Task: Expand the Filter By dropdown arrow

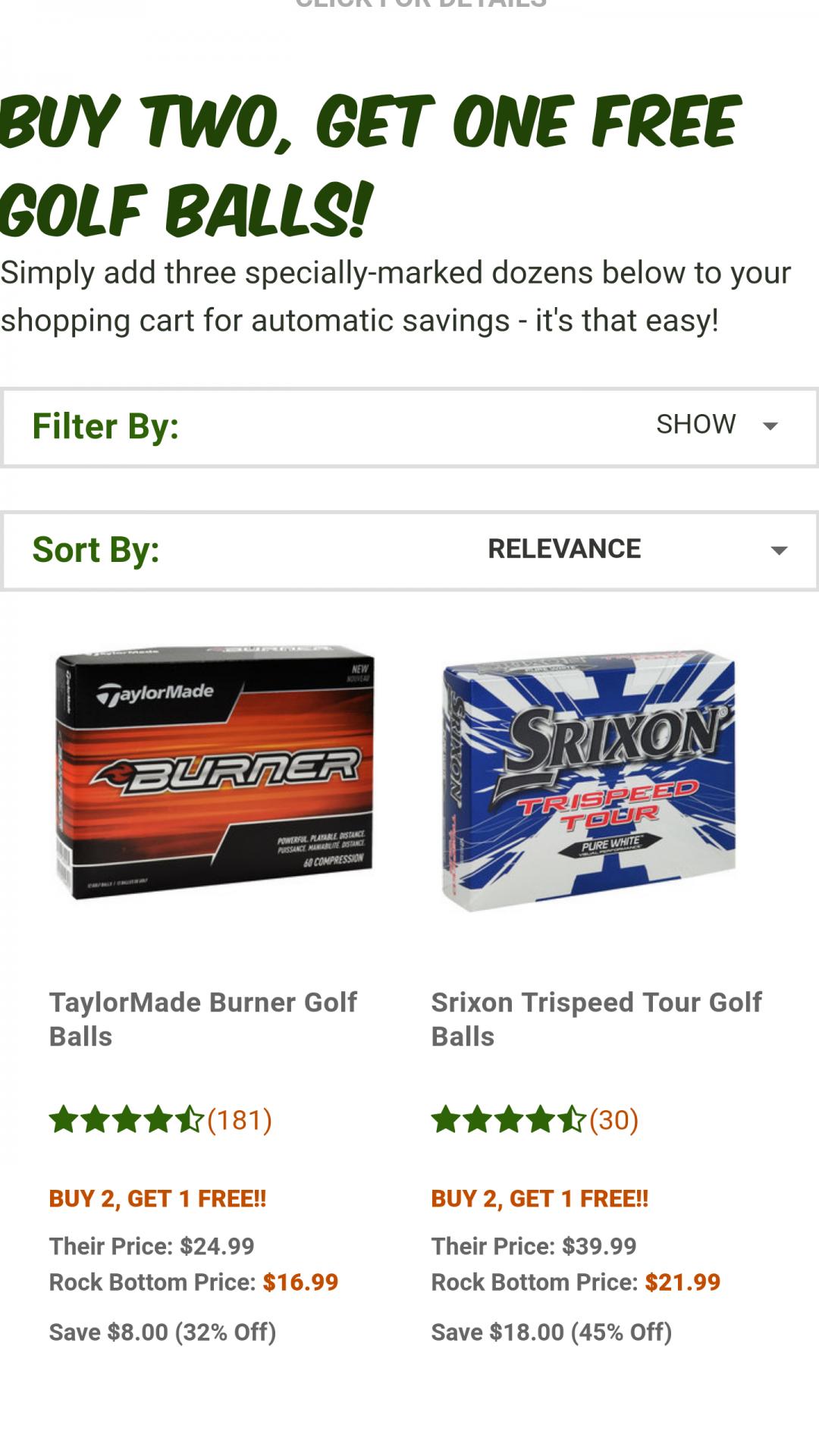Action: 770,426
